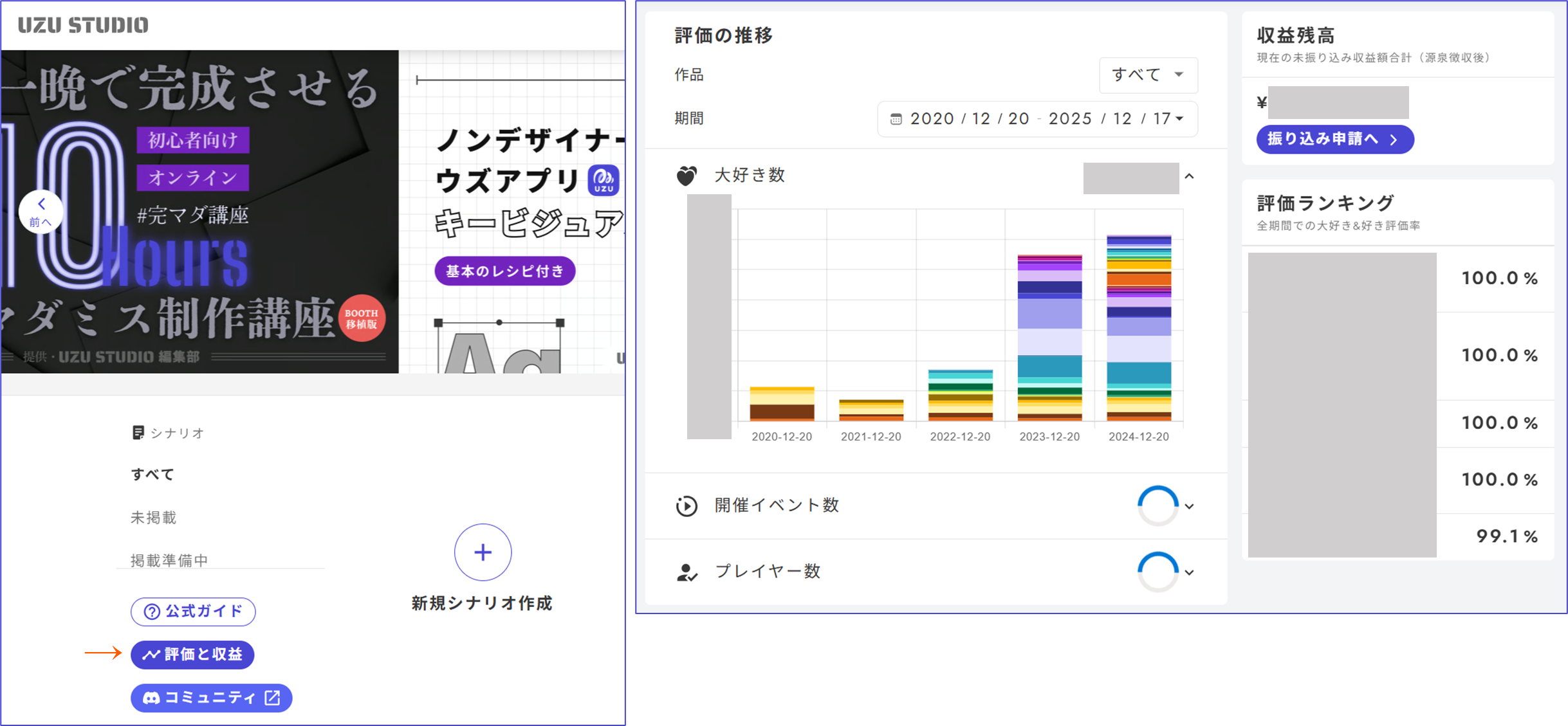Open the コミュニティ Discord link

pyautogui.click(x=211, y=698)
